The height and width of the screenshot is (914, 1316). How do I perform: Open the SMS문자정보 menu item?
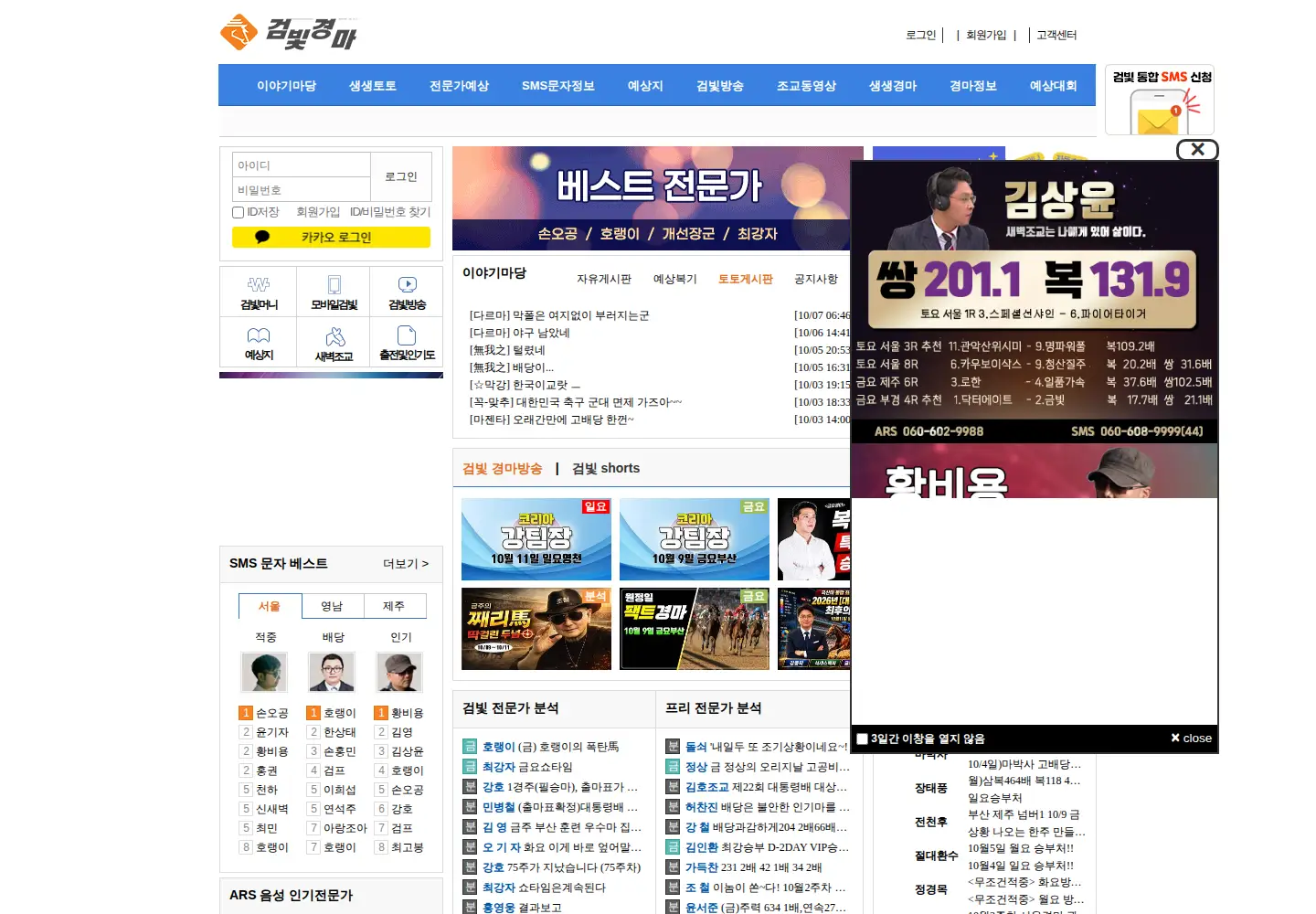coord(557,85)
